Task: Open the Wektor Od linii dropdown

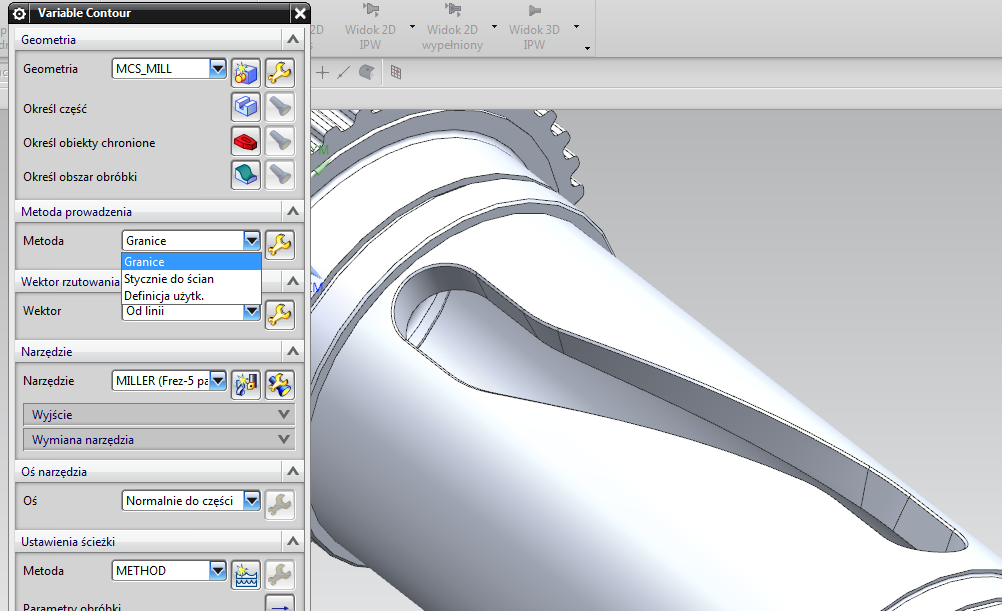Action: 252,311
